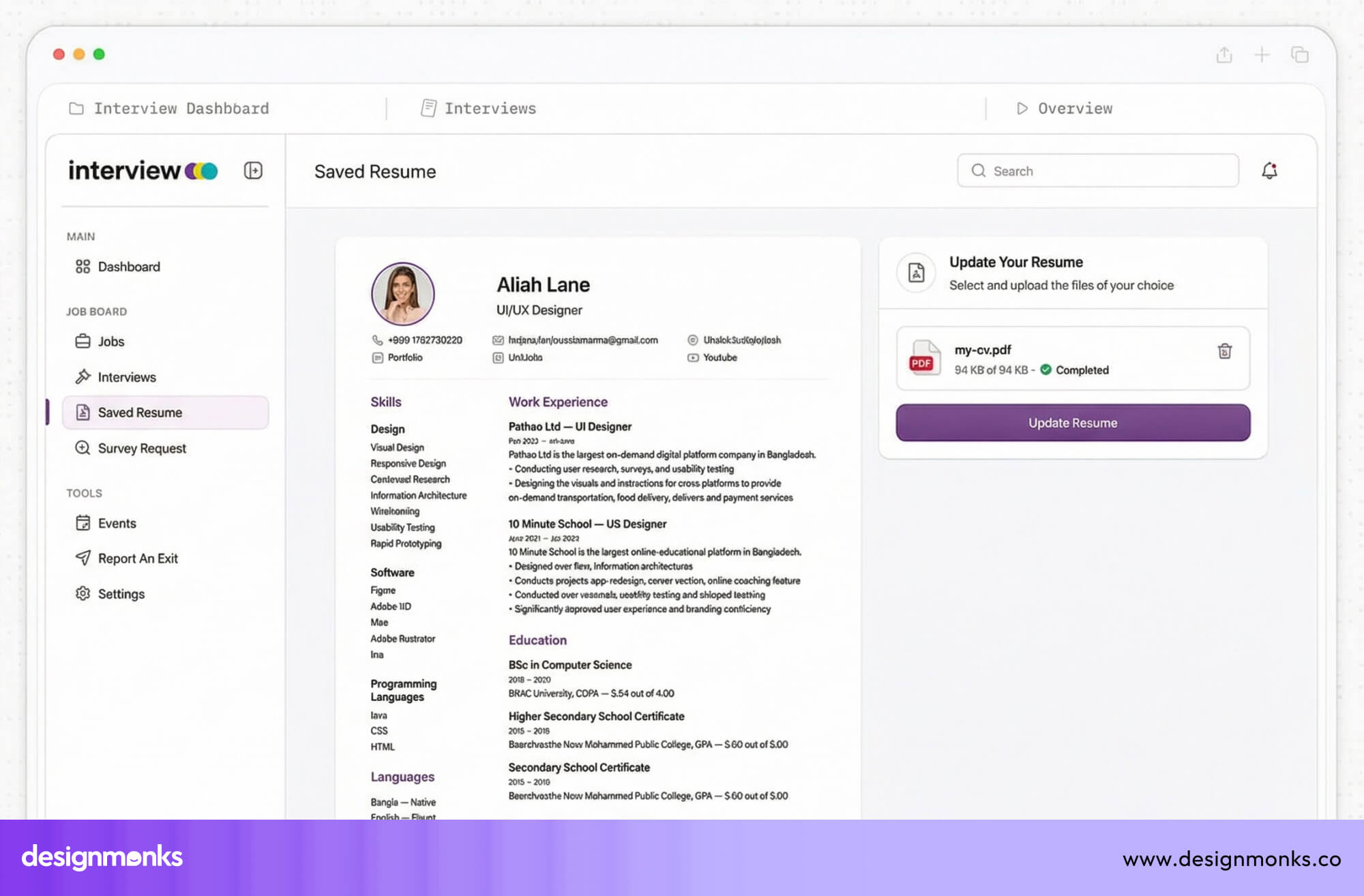Click the new item icon beside interview logo
Image resolution: width=1364 pixels, height=896 pixels.
click(x=252, y=170)
